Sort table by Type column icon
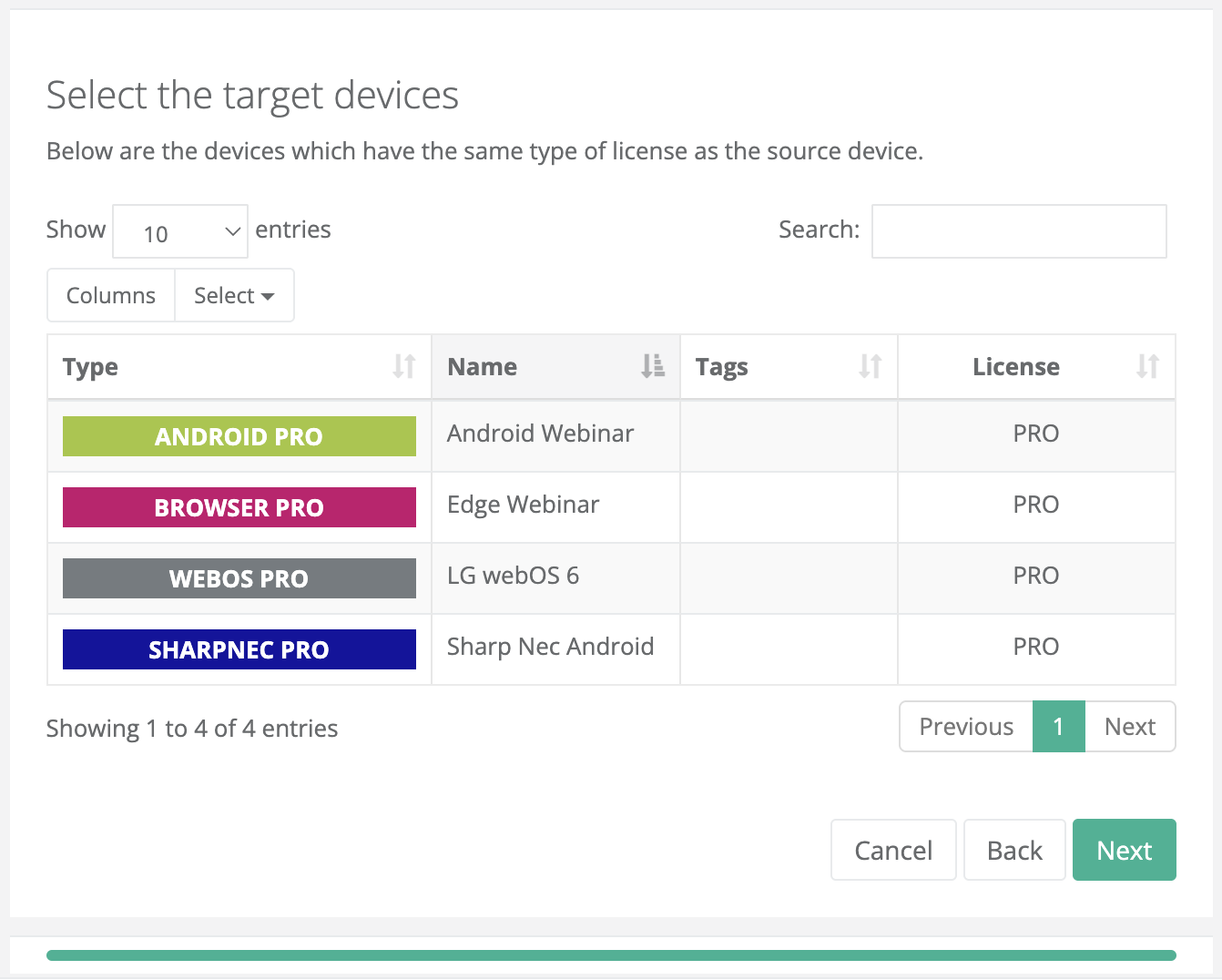The height and width of the screenshot is (980, 1222). (403, 366)
